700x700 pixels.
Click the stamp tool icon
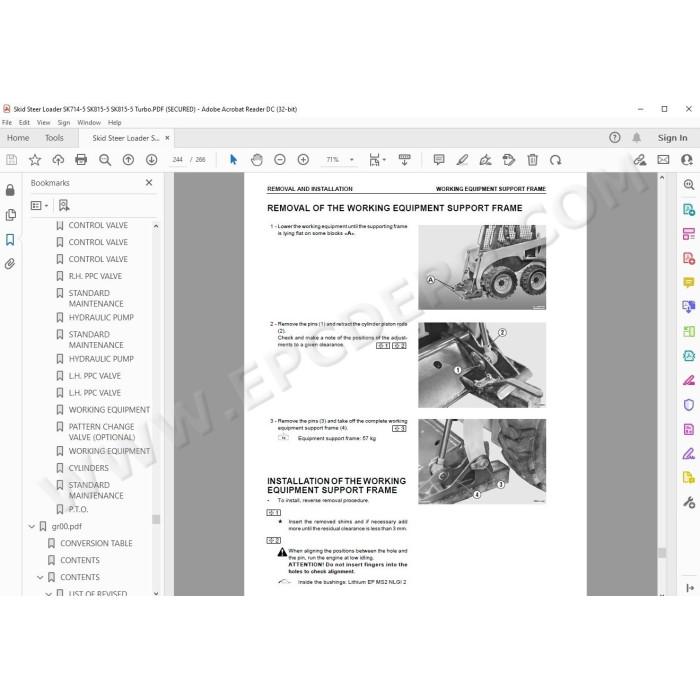point(508,160)
